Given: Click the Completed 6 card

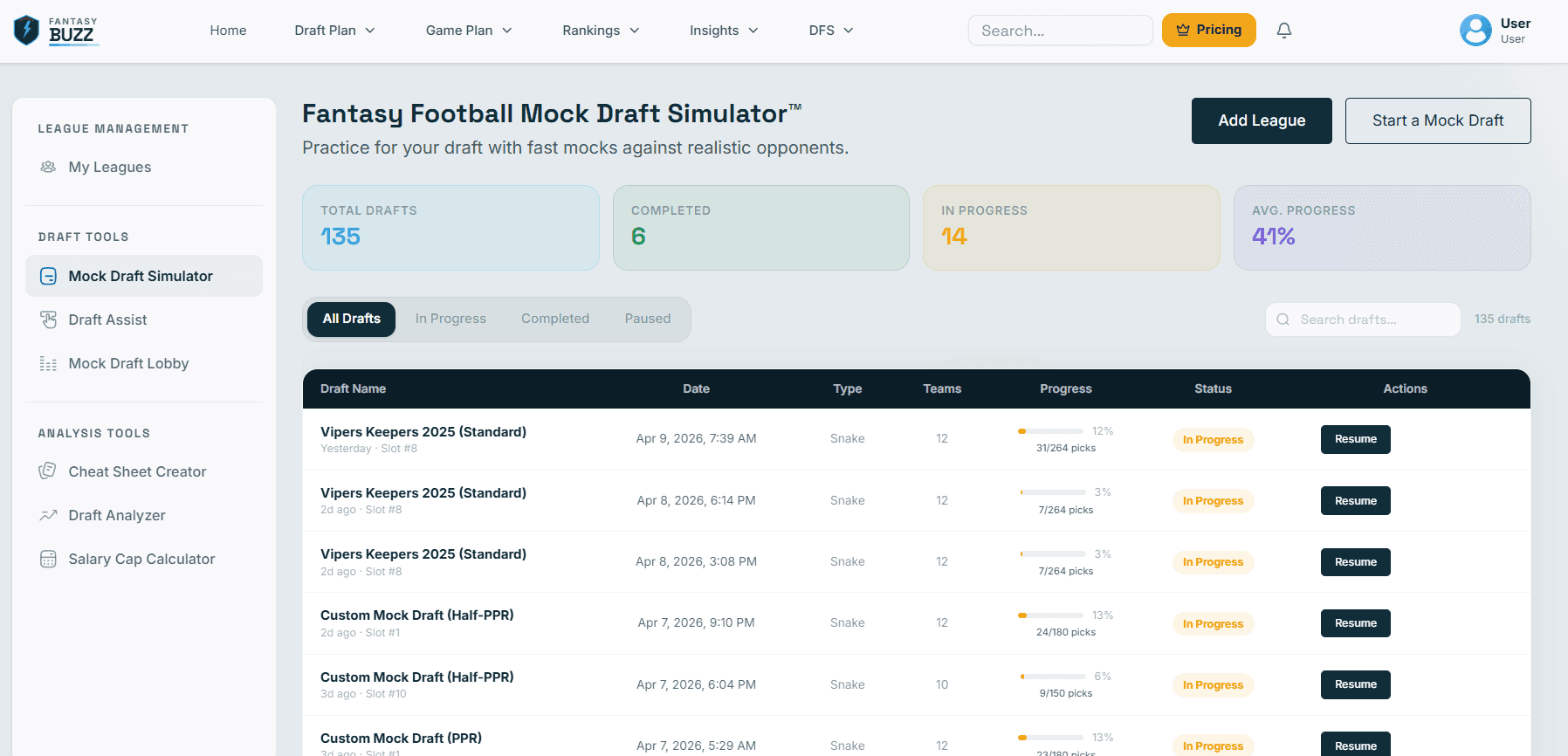Looking at the screenshot, I should click(x=761, y=227).
